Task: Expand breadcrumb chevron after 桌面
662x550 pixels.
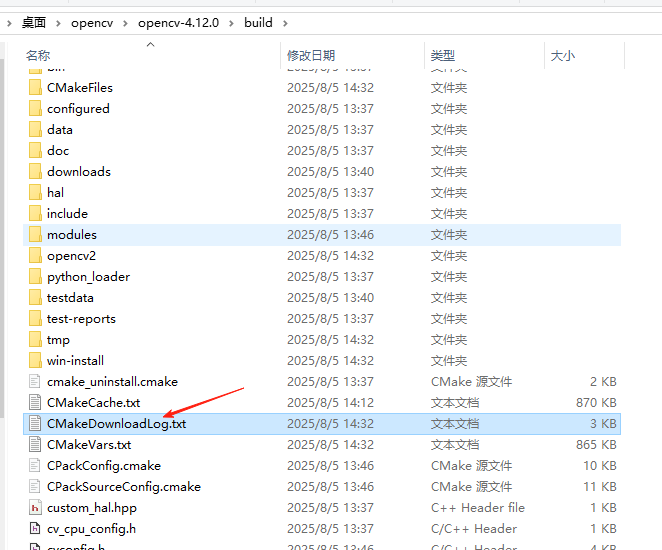Action: (x=58, y=23)
